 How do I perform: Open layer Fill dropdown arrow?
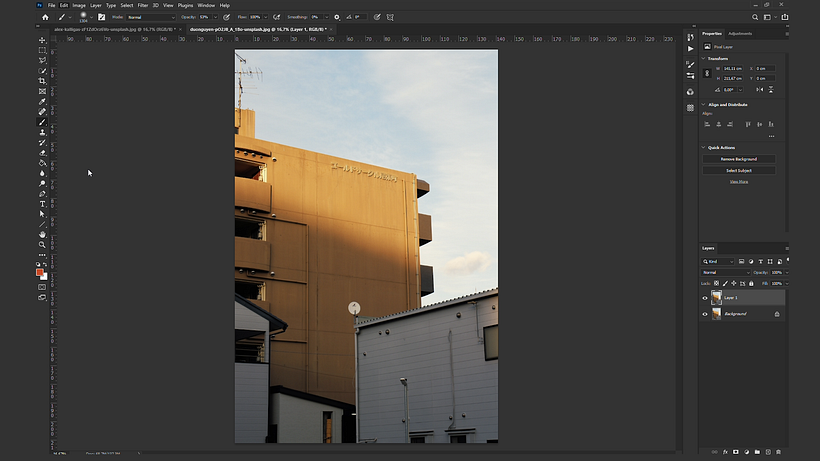click(x=787, y=283)
